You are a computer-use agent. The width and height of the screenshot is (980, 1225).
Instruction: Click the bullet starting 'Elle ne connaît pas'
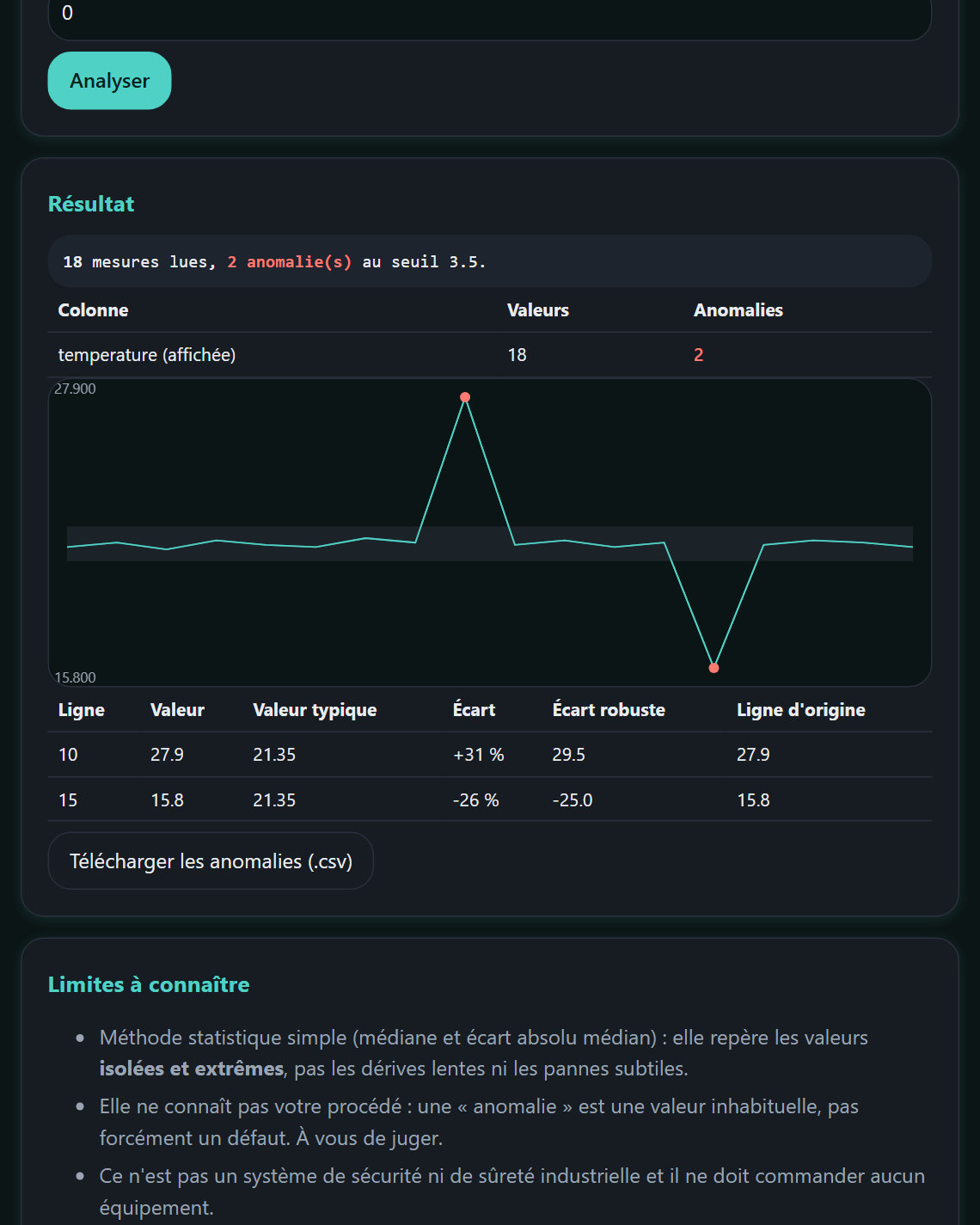(x=479, y=1122)
